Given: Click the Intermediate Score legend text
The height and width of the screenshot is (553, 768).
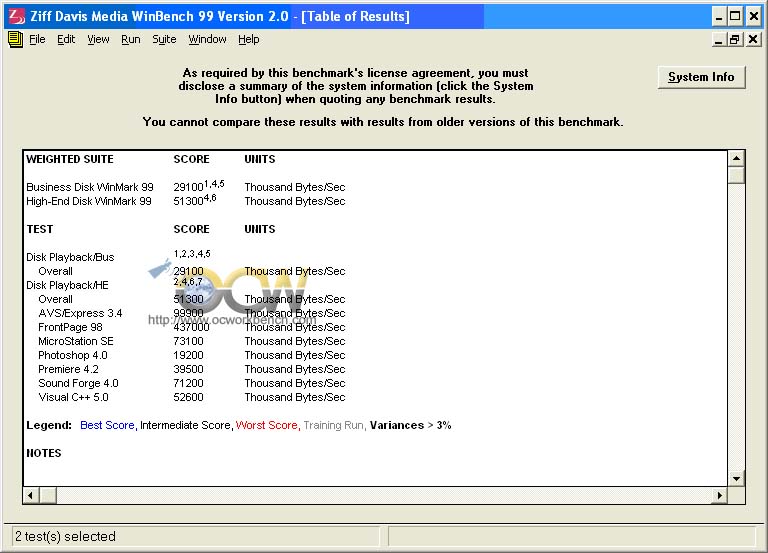Looking at the screenshot, I should point(185,425).
